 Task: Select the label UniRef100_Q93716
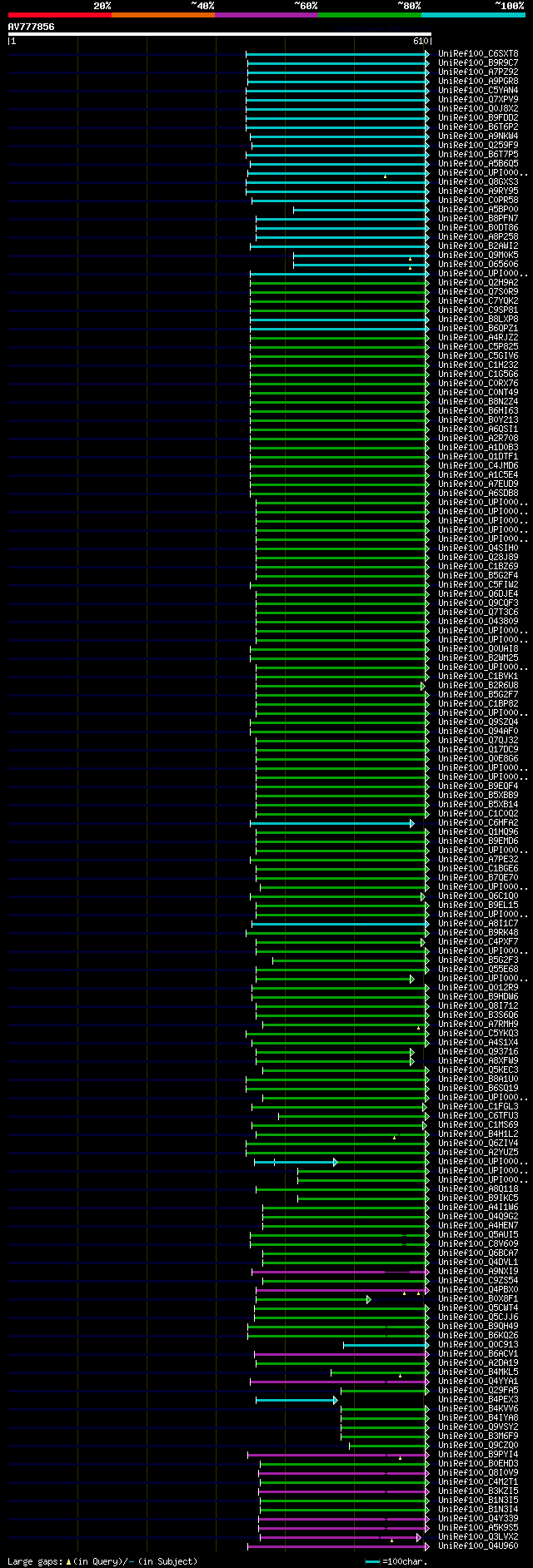point(478,1051)
